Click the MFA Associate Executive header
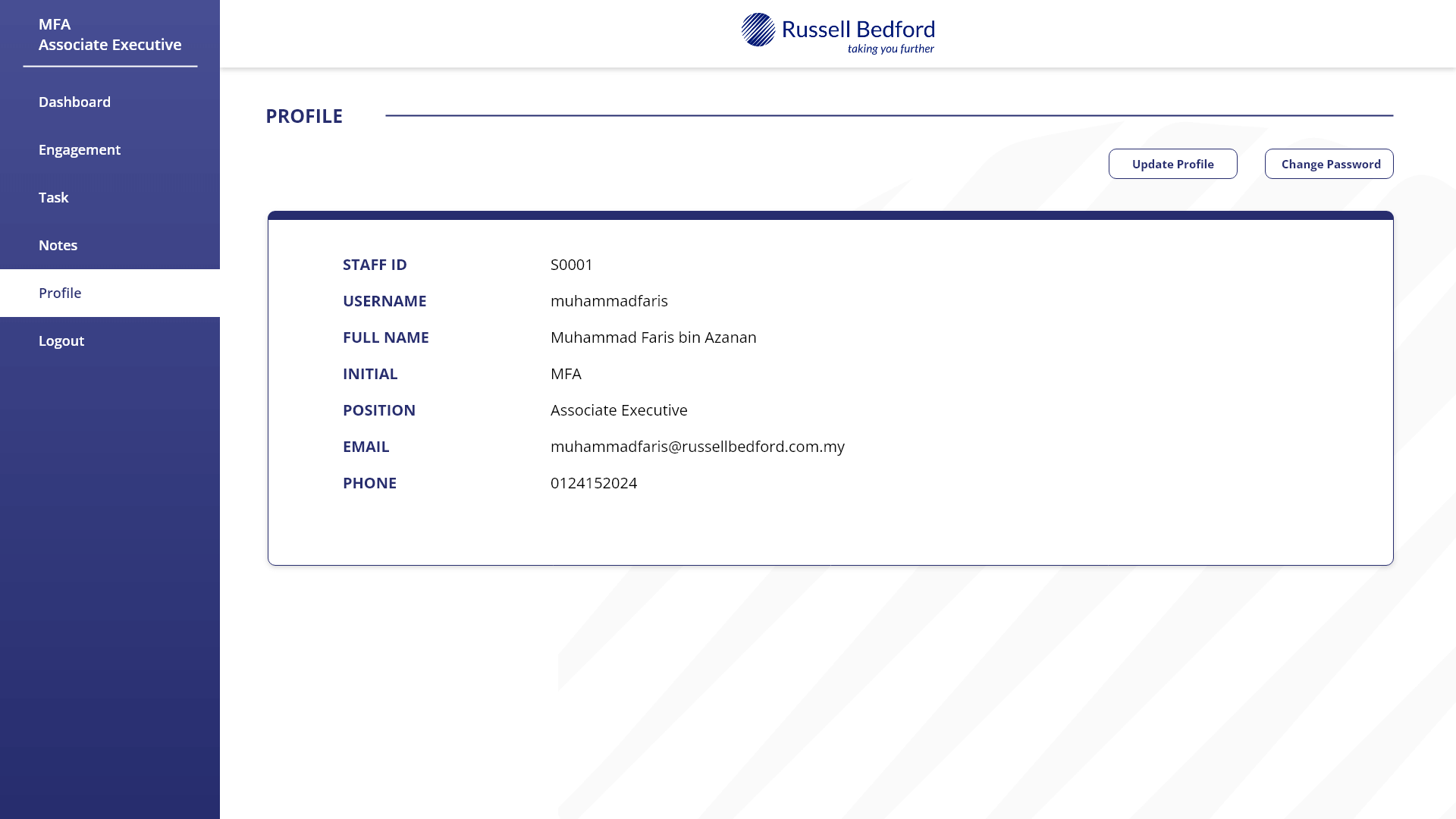The height and width of the screenshot is (819, 1456). [x=110, y=34]
